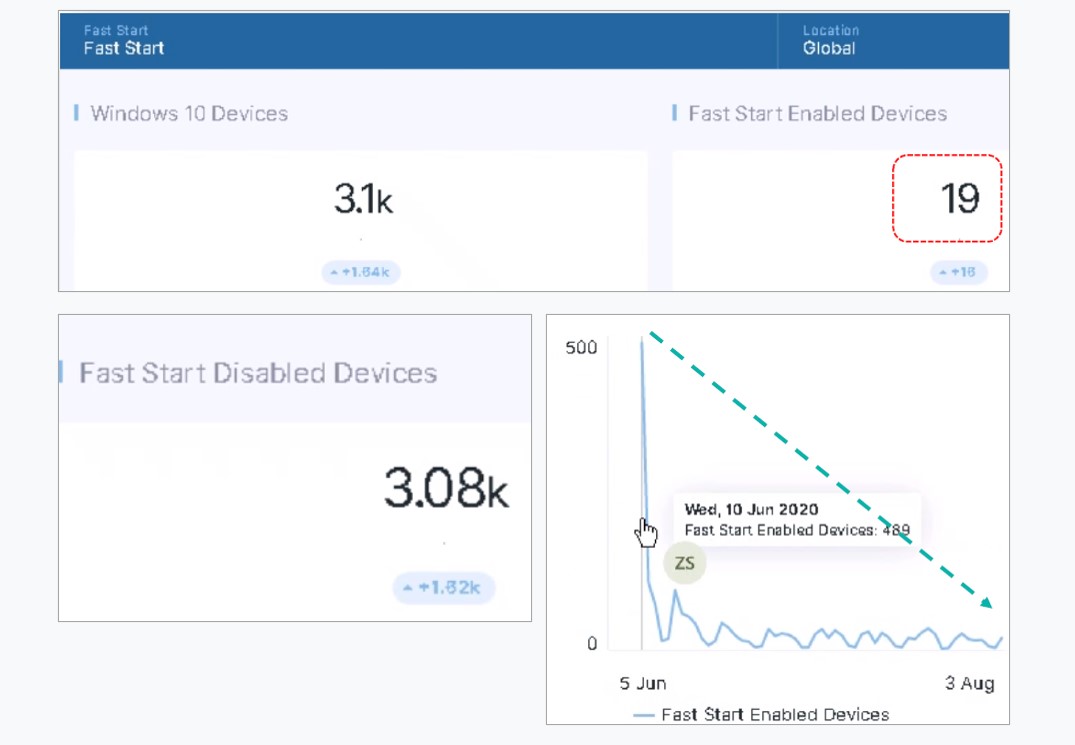Click the 10 Jun 2020 tooltip

coord(797,520)
